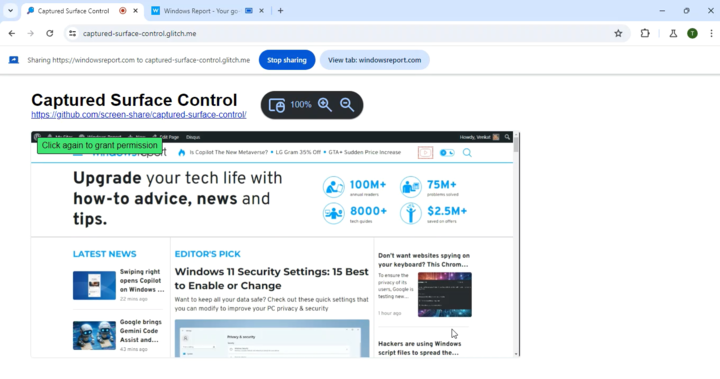Click the zoom out magnifier icon

click(347, 105)
